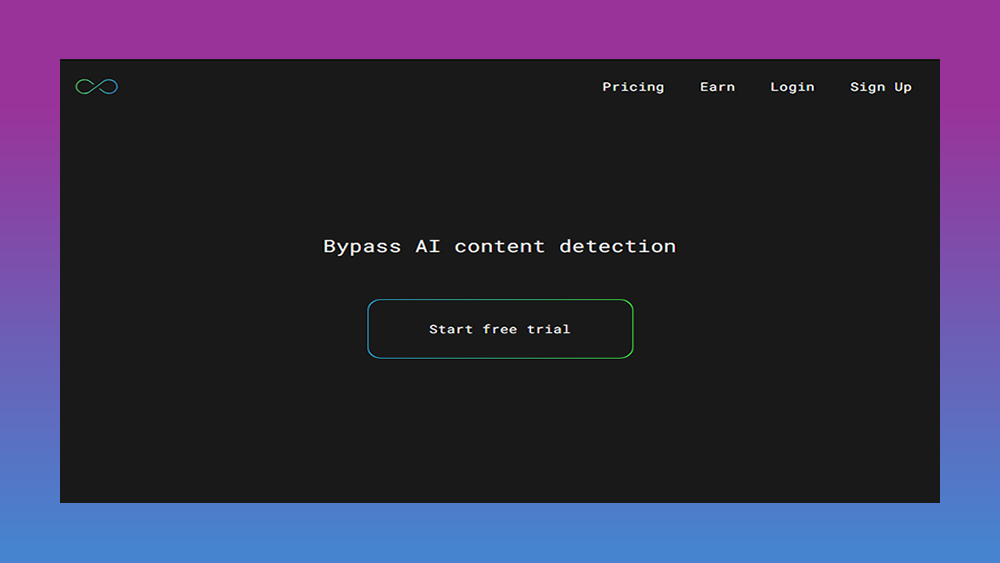Open the Login link
The height and width of the screenshot is (563, 1000).
(x=792, y=87)
